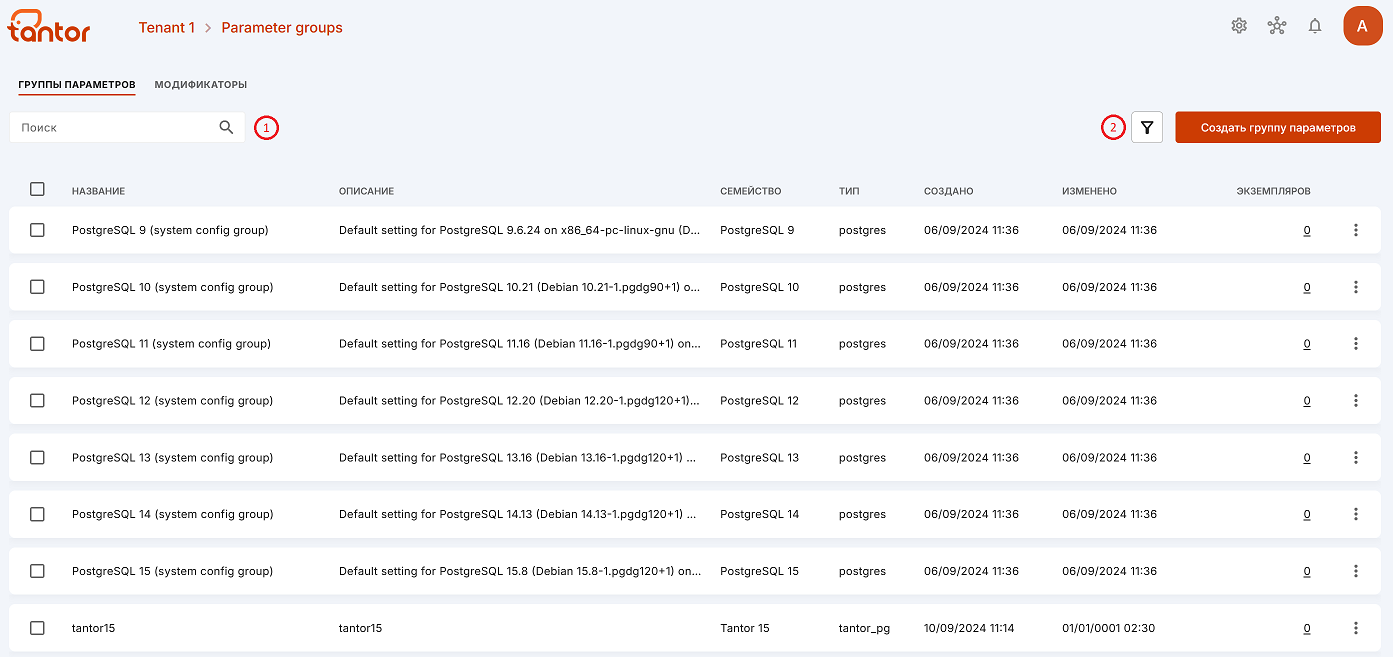1393x657 pixels.
Task: Open actions menu for PostgreSQL 10 row
Action: coord(1356,287)
